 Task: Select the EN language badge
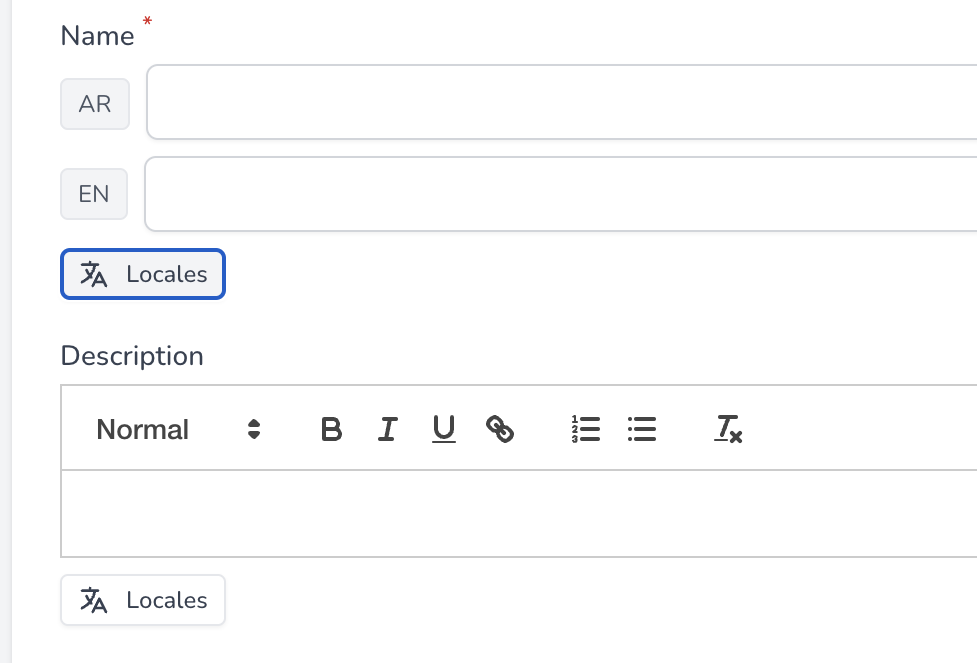pyautogui.click(x=94, y=194)
